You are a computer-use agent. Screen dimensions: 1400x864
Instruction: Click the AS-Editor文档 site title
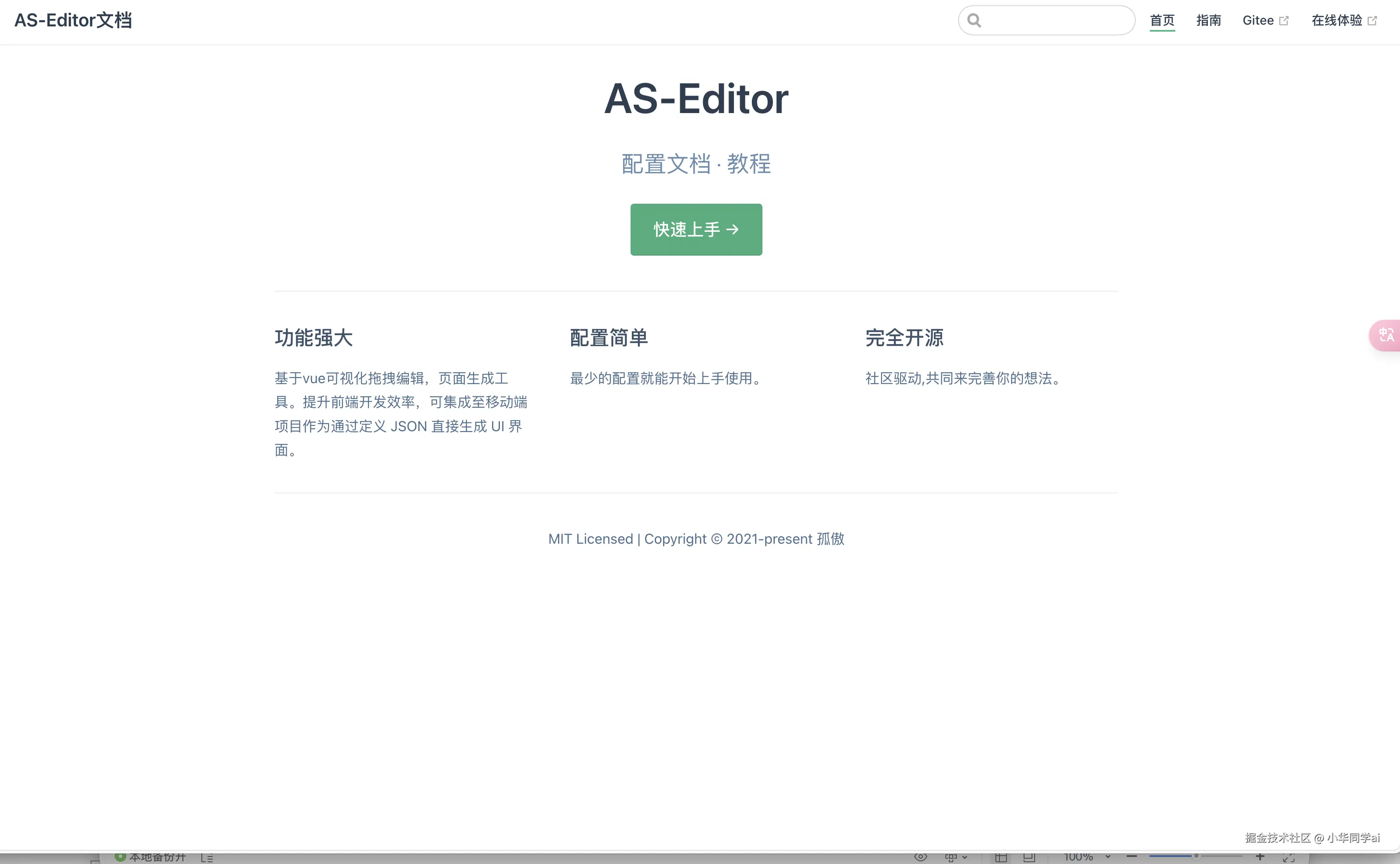point(73,21)
